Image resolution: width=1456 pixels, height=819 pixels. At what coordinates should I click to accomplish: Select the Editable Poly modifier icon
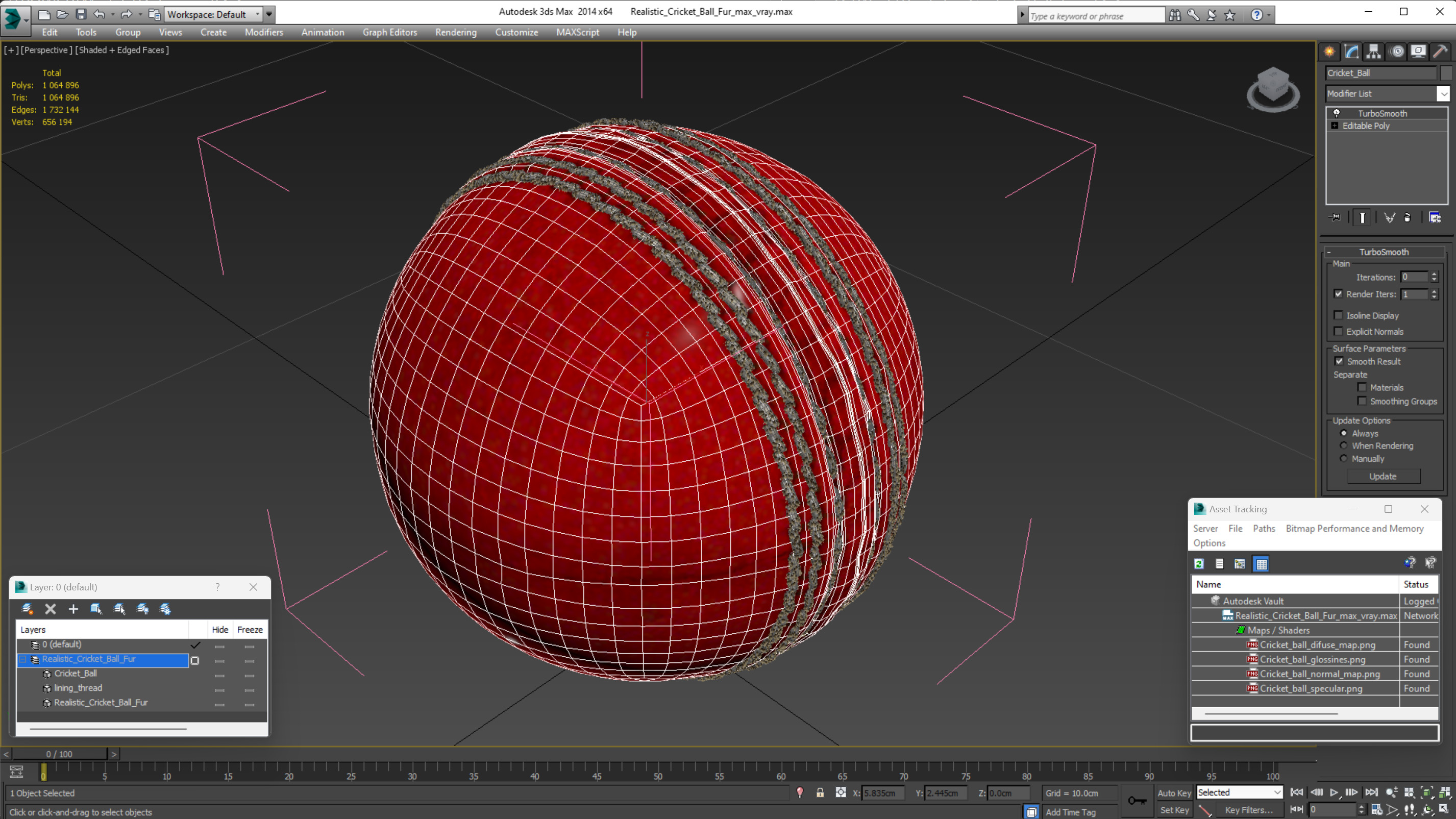tap(1335, 125)
